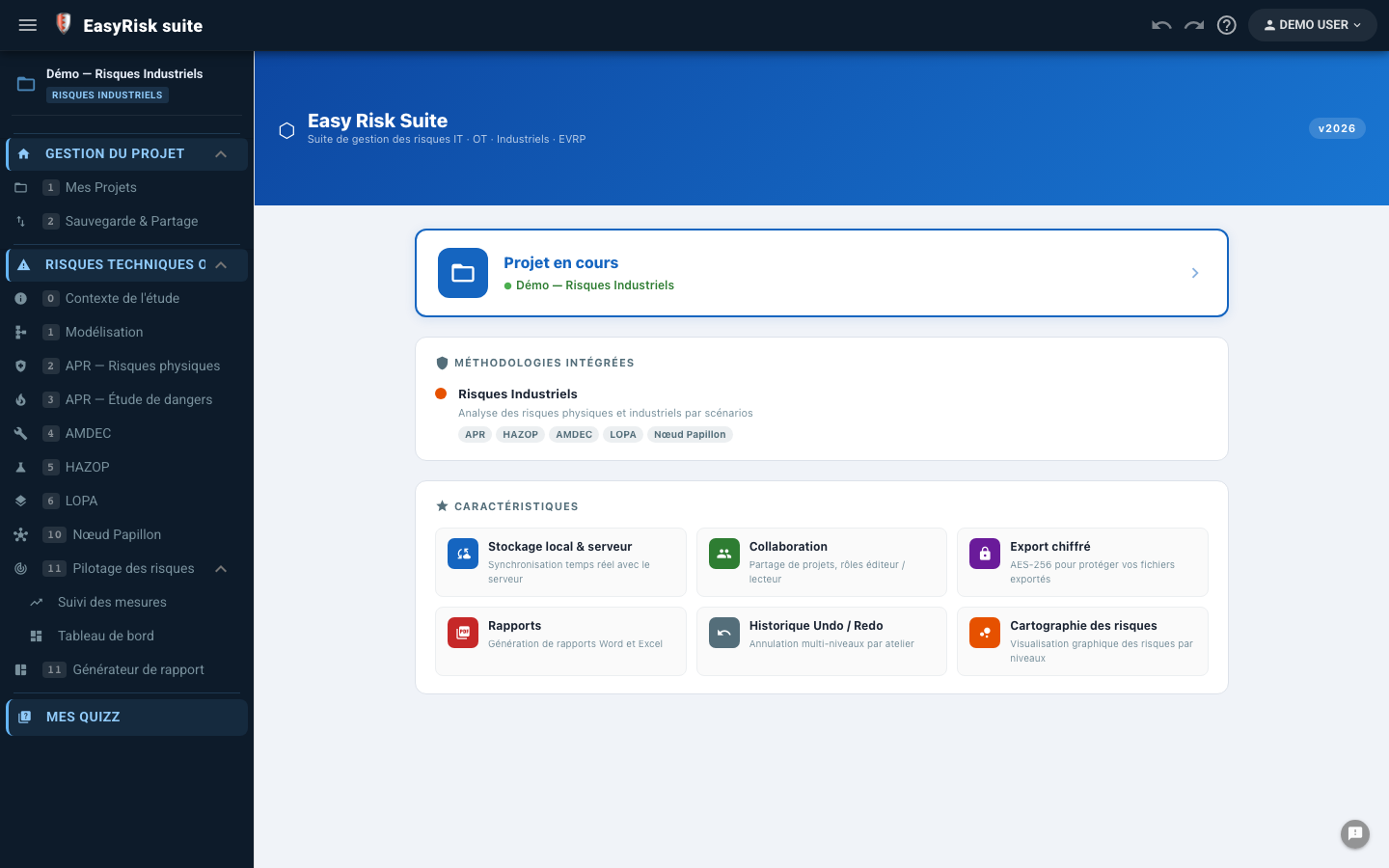The width and height of the screenshot is (1389, 868).
Task: Select the HAZOP sidebar item
Action: (127, 467)
